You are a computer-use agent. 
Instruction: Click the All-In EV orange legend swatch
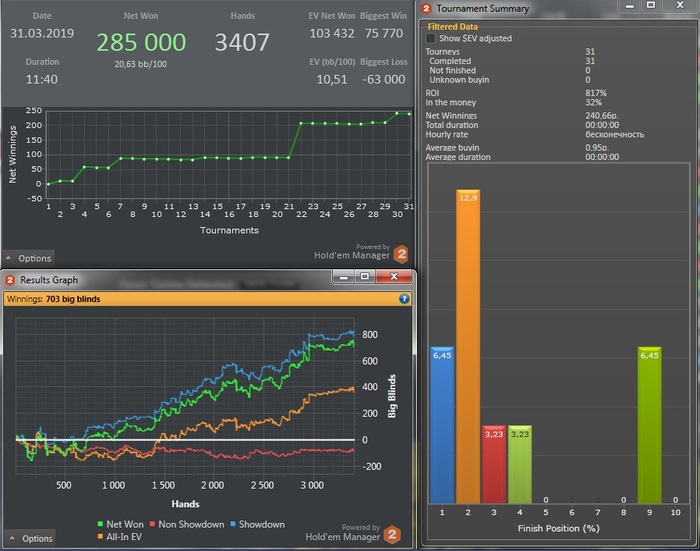(100, 537)
